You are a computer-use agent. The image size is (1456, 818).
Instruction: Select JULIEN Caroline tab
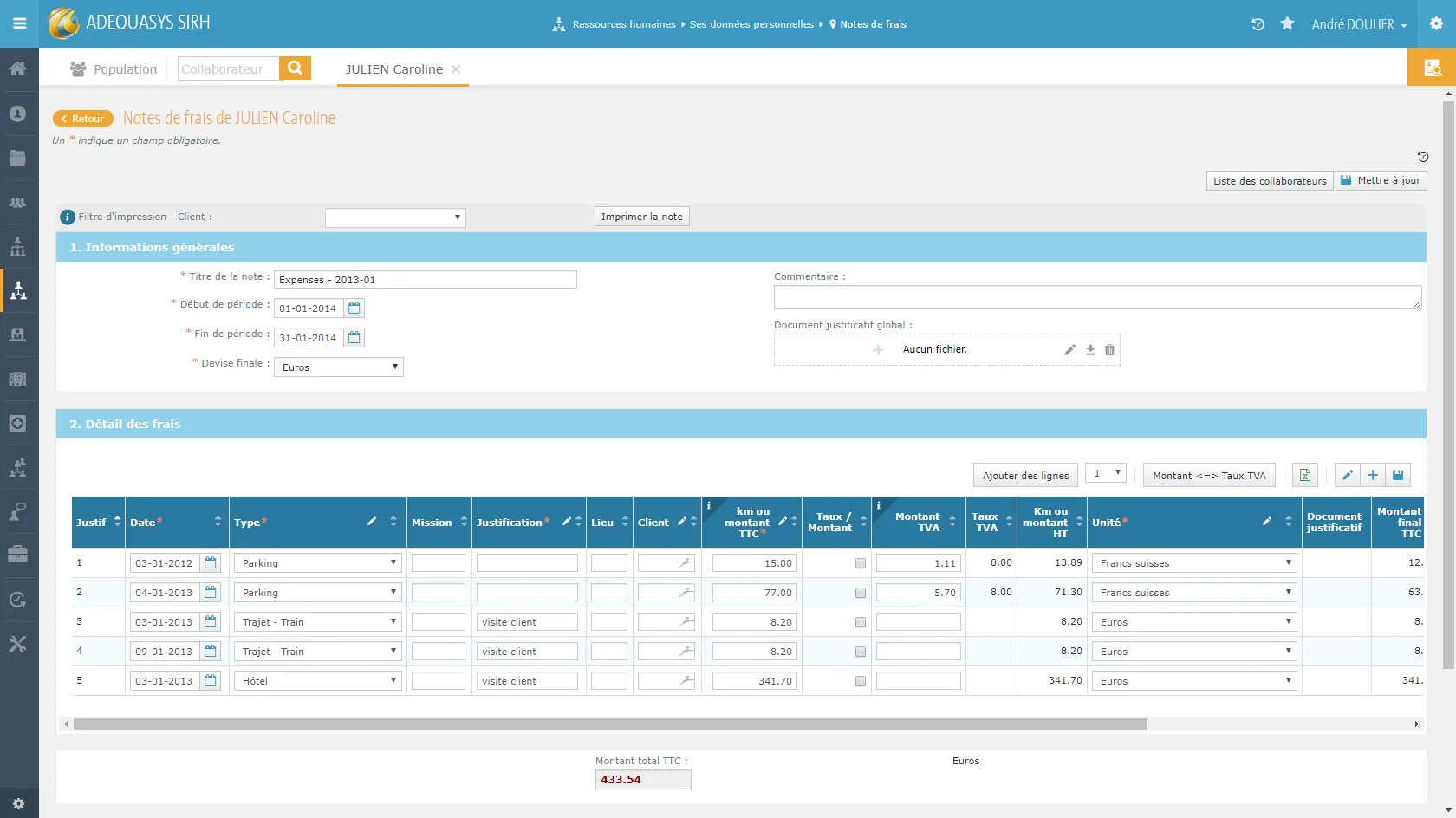pos(394,69)
